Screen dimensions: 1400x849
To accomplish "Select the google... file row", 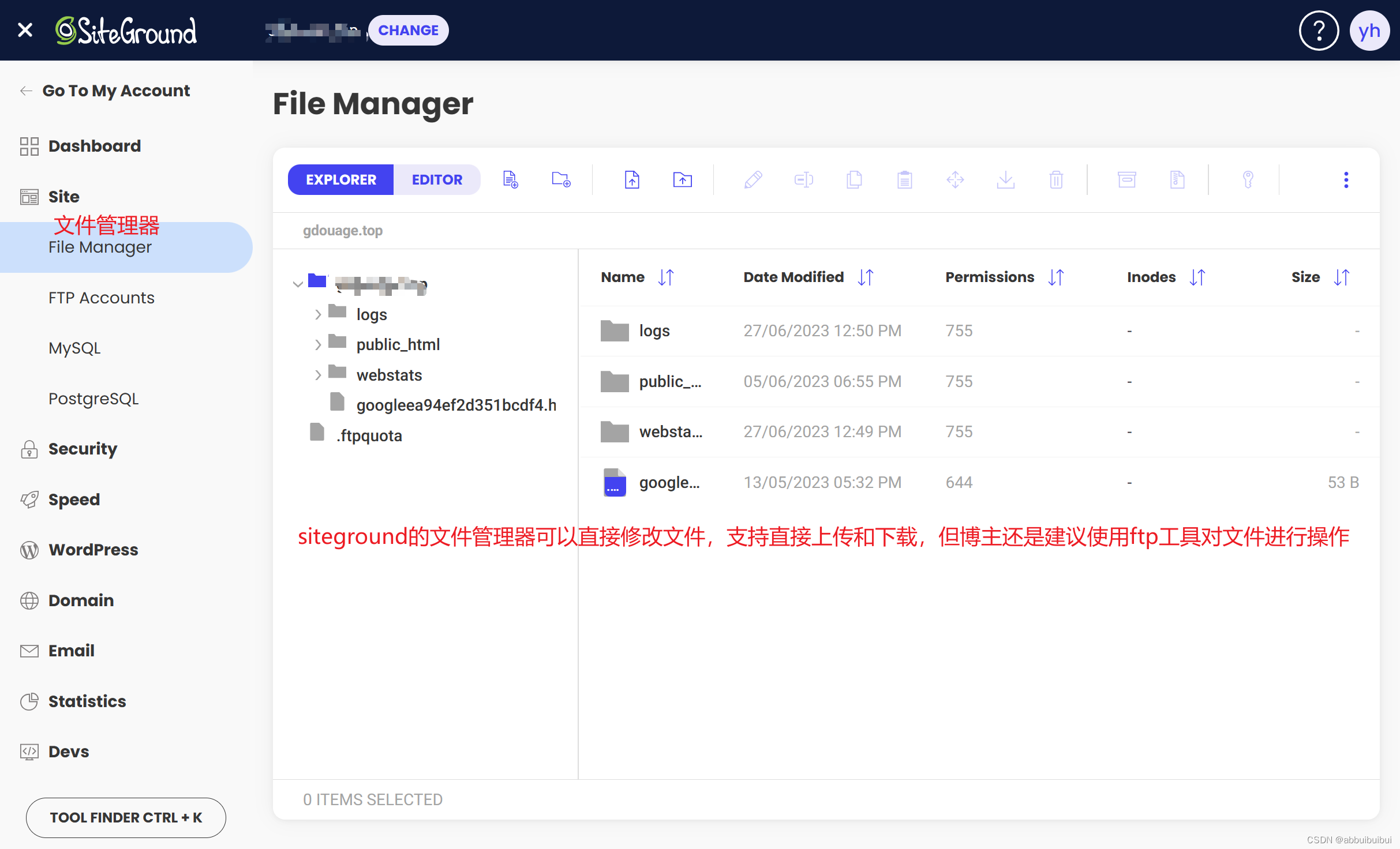I will 979,483.
